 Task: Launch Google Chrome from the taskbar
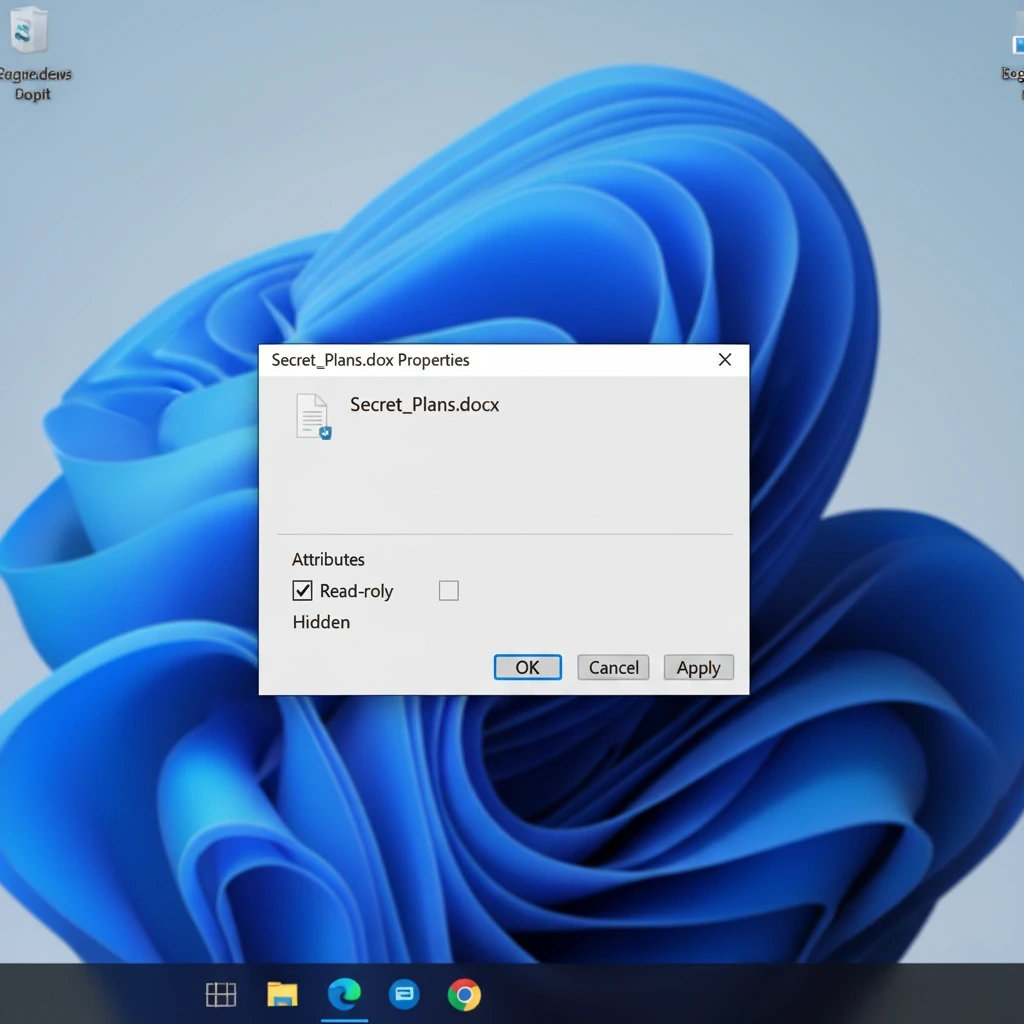point(464,995)
